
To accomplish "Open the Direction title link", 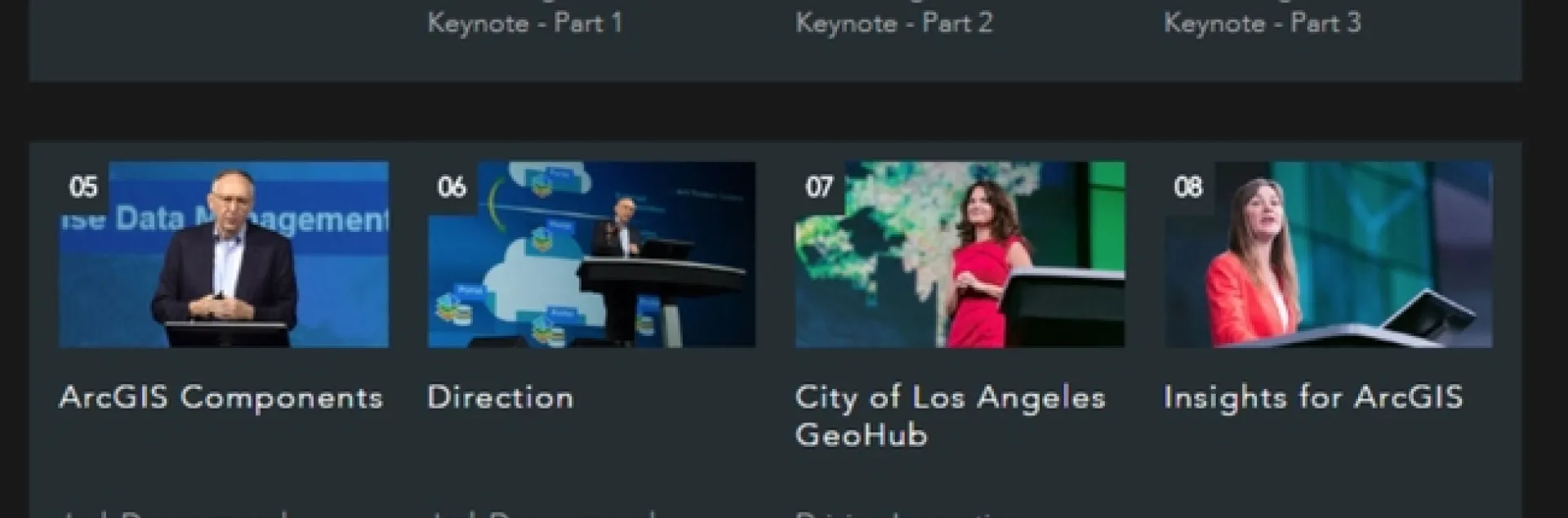I will click(501, 398).
